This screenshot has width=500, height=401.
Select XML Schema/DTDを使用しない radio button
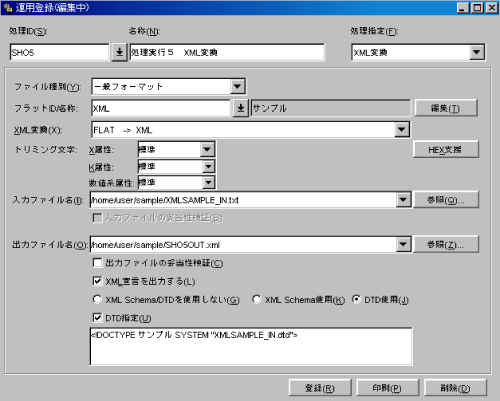point(97,299)
